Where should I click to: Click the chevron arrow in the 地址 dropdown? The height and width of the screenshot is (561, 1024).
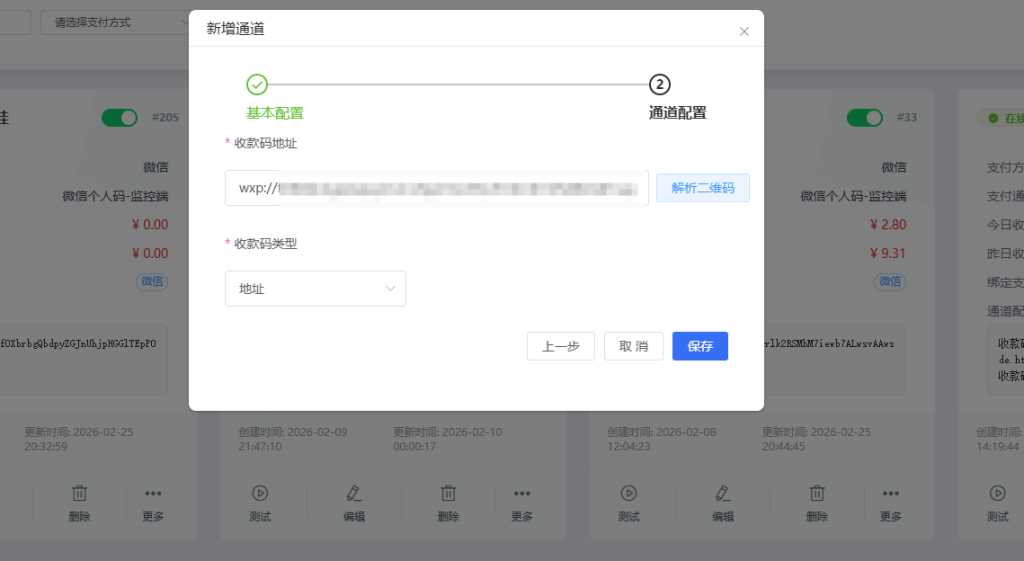click(391, 289)
